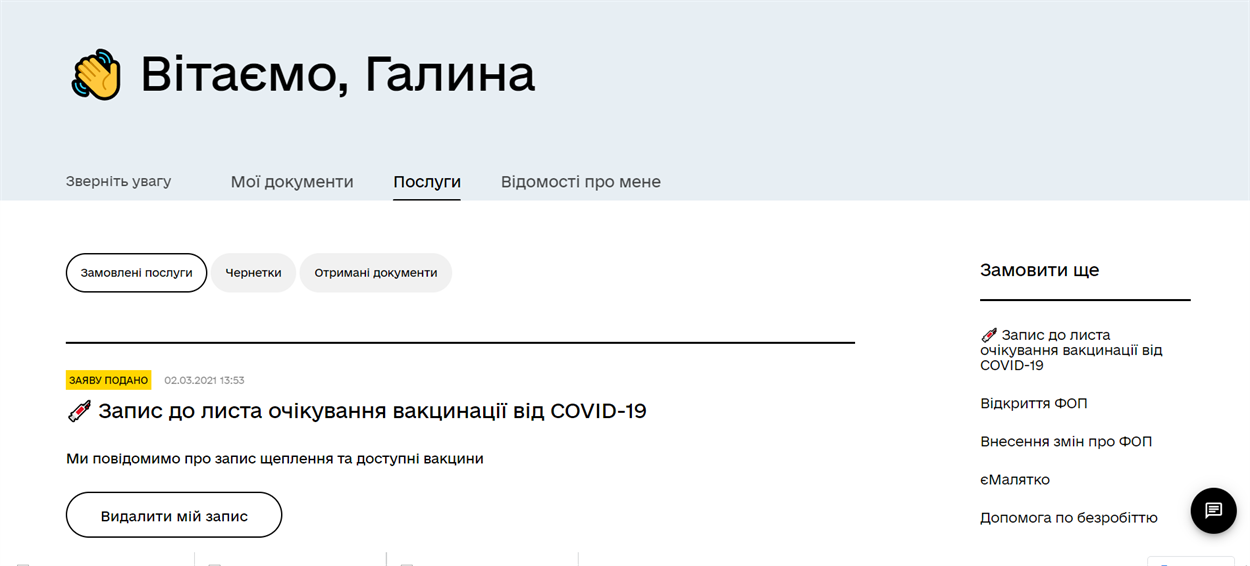Click the Замовити ще heading

point(1039,270)
